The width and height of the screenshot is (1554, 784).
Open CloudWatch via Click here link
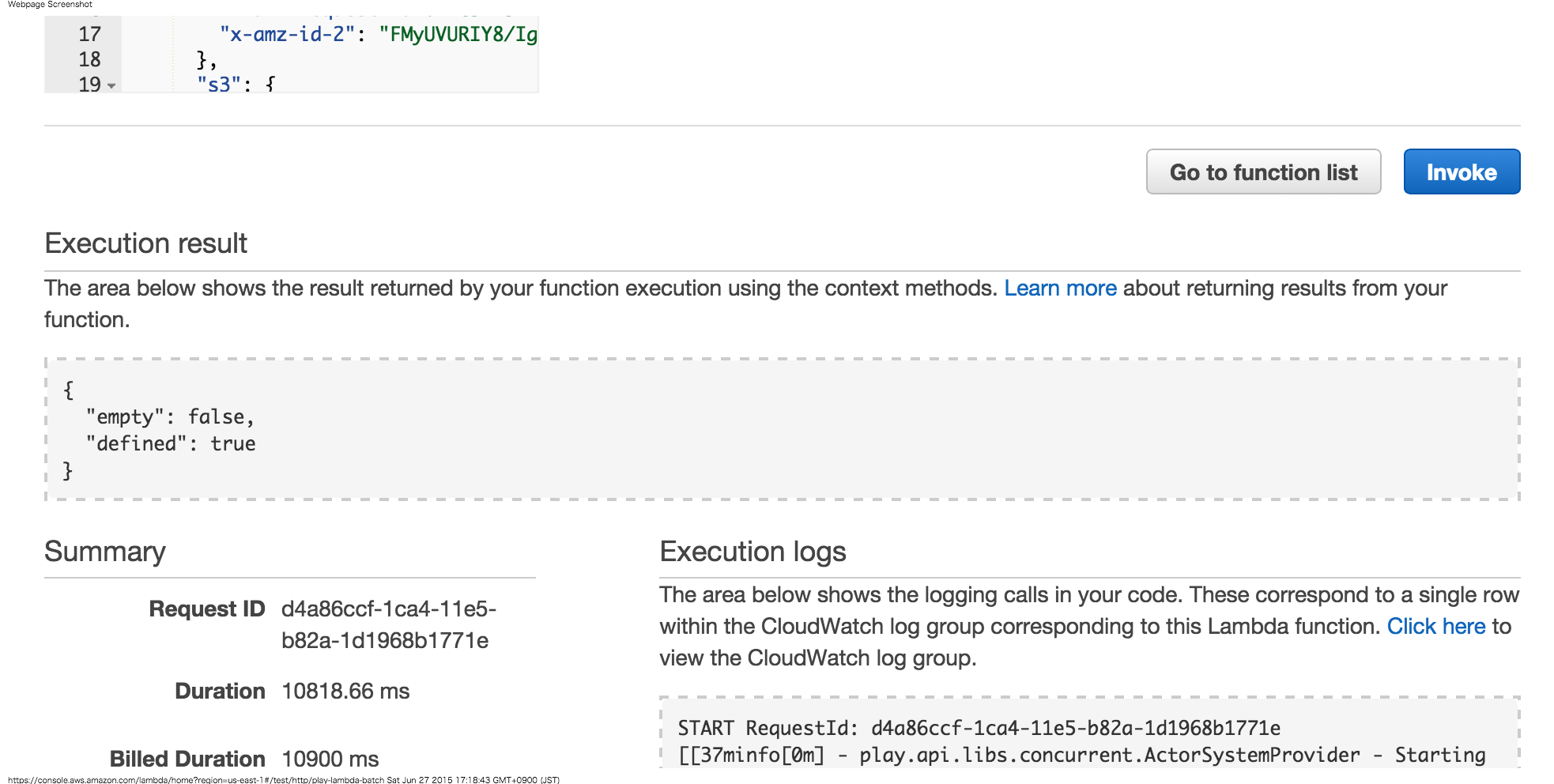(x=1436, y=627)
